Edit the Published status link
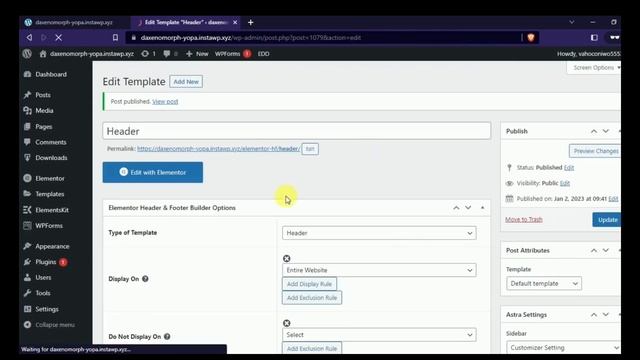This screenshot has height=360, width=640. coord(569,167)
